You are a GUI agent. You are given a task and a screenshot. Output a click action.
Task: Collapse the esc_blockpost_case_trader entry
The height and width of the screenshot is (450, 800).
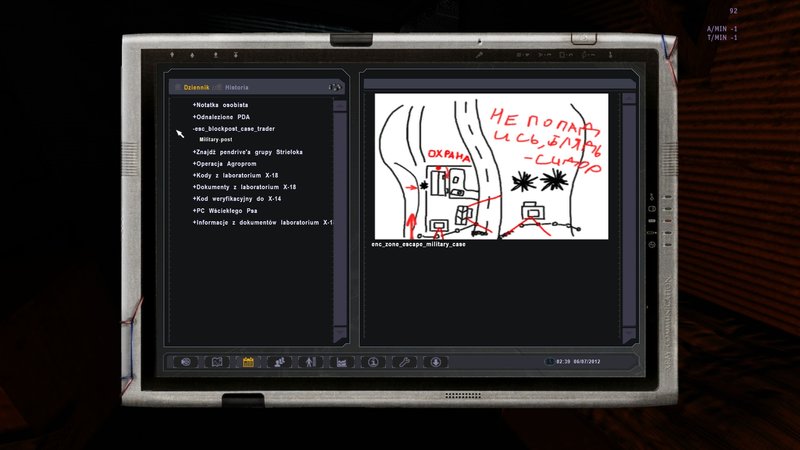(x=235, y=129)
